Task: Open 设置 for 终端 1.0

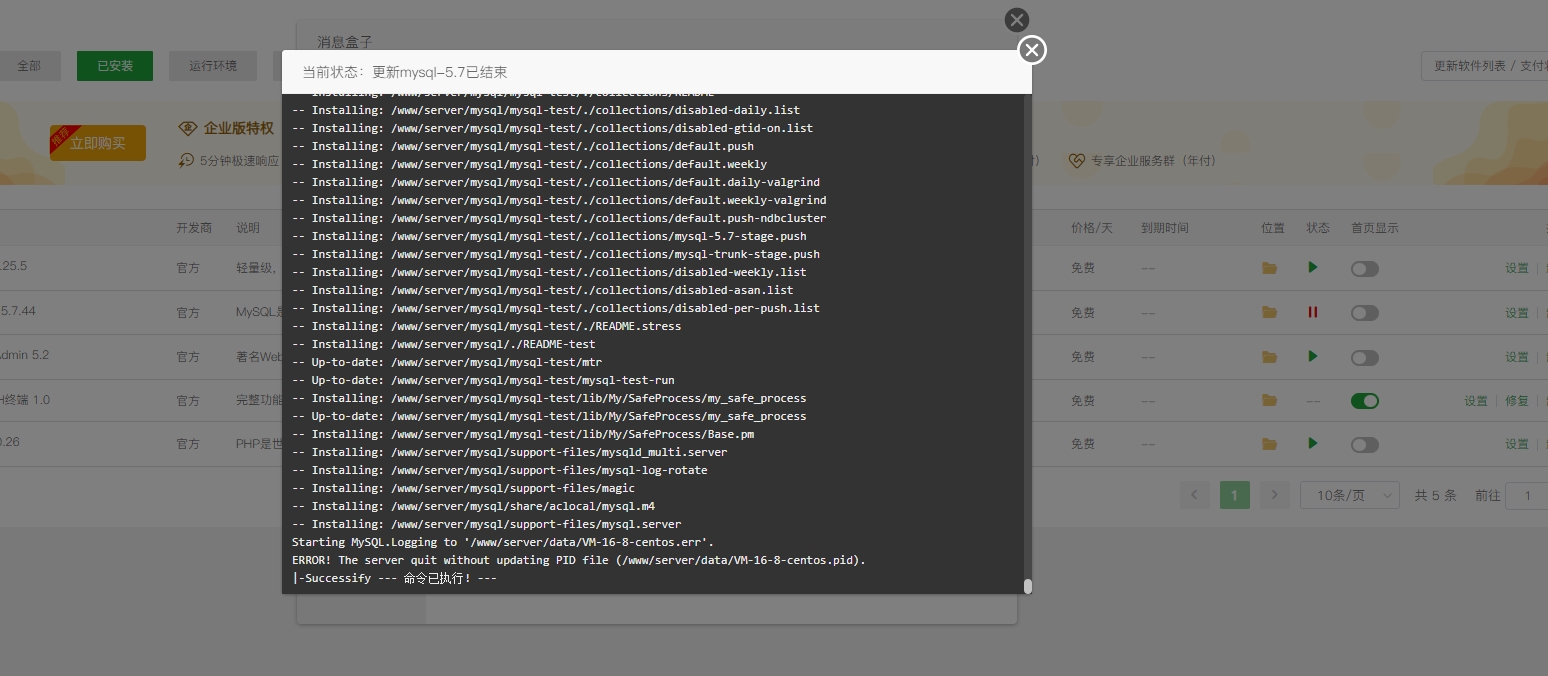Action: (1476, 401)
